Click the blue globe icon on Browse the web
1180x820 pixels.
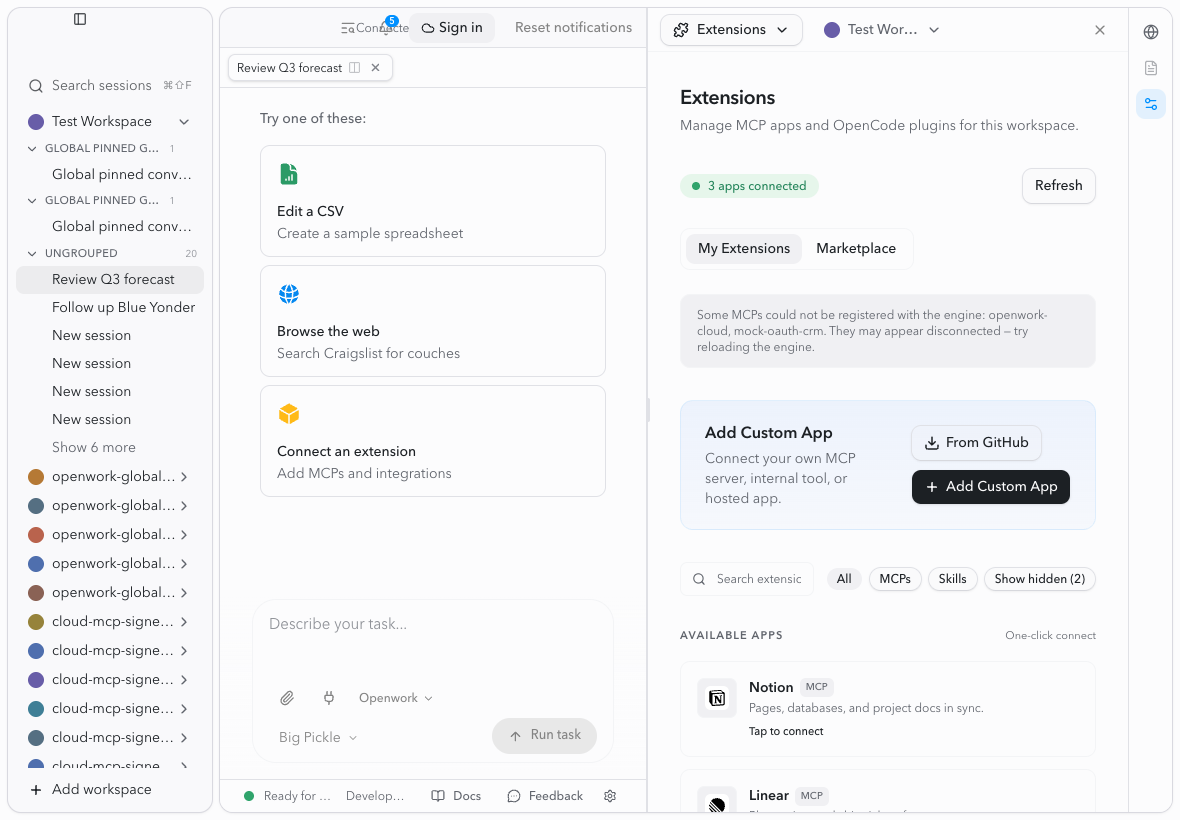coord(289,294)
